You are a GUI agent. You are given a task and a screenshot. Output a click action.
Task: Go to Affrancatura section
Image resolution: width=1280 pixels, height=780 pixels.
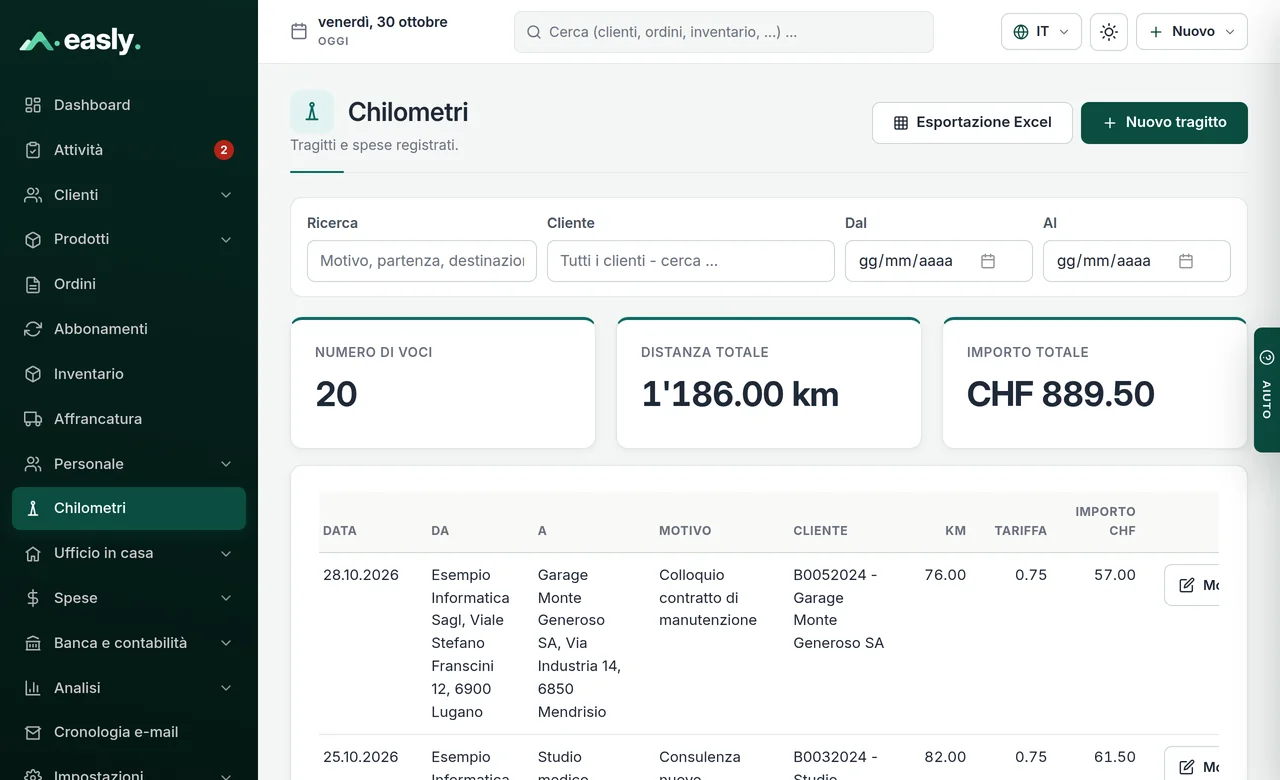(128, 419)
